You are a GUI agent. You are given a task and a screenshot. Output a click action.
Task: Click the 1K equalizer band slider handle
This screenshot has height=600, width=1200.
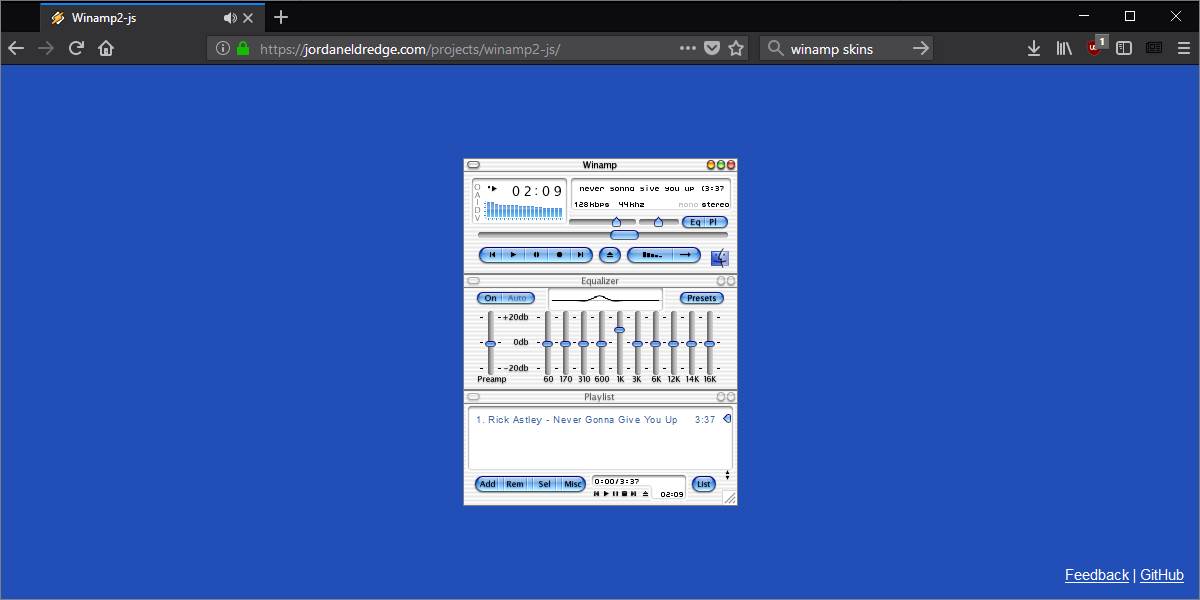coord(619,329)
